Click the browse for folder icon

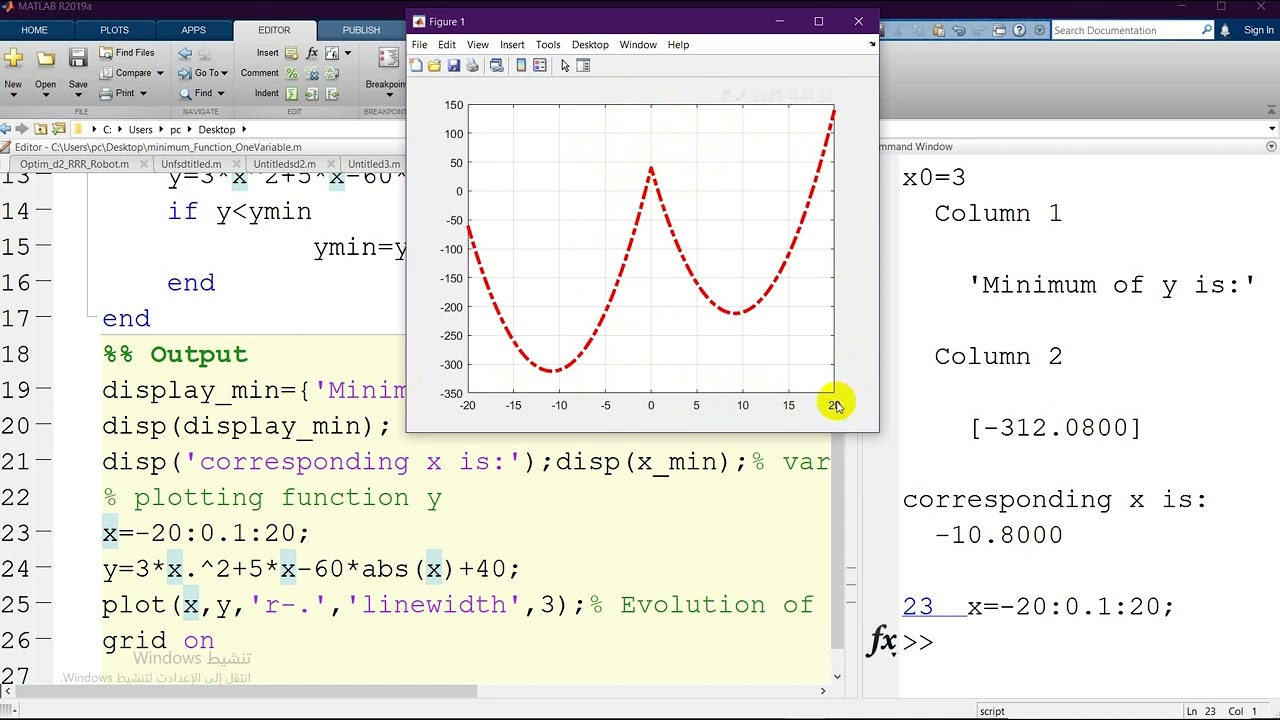(x=58, y=129)
